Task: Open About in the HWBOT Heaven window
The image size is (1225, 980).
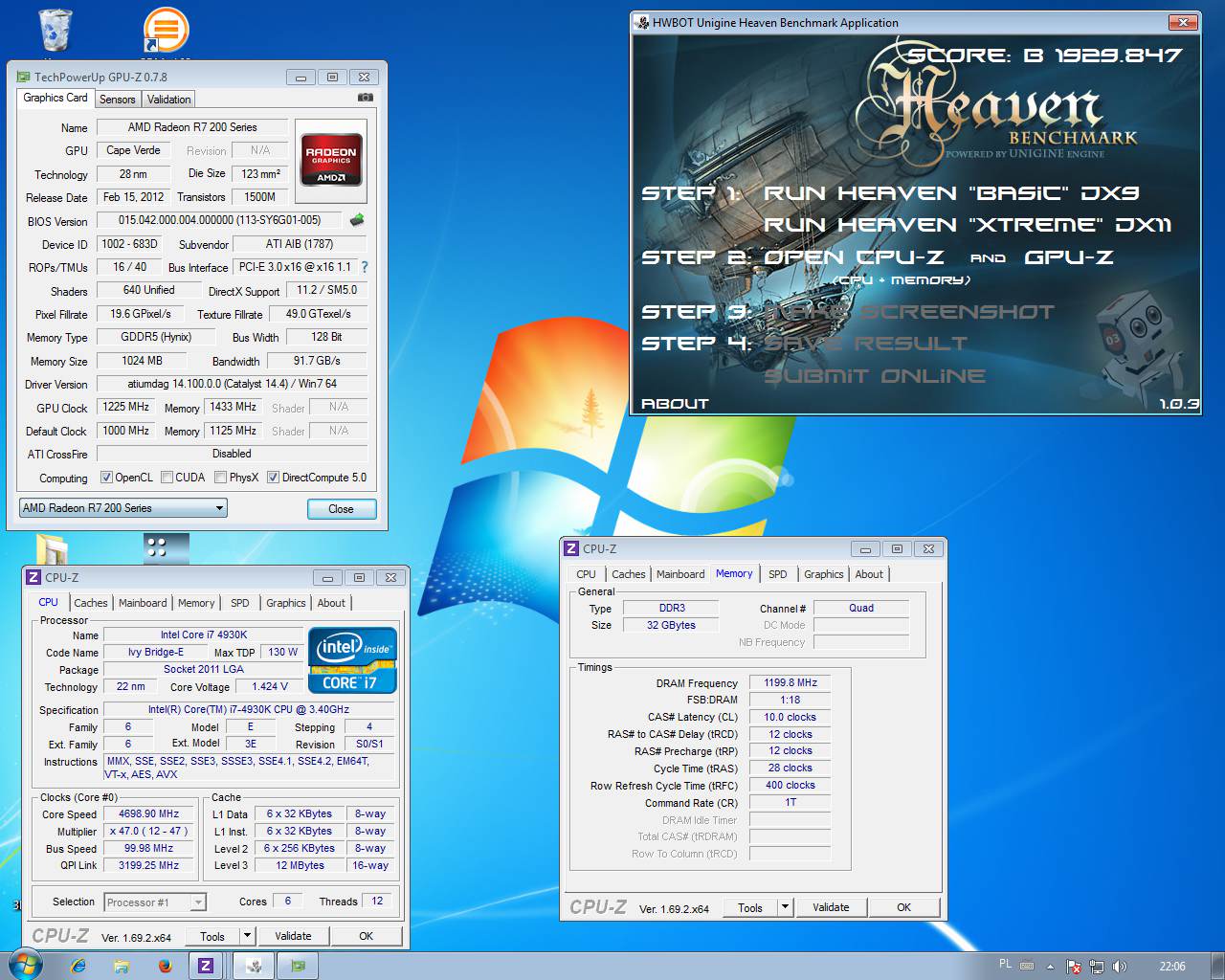Action: [675, 404]
